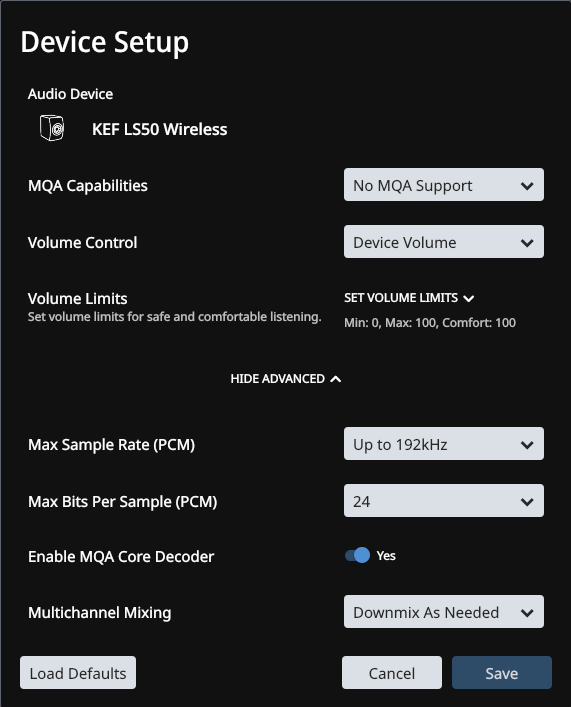The image size is (571, 707).
Task: Click the chevron beside Set Volume Limits
Action: [x=469, y=298]
